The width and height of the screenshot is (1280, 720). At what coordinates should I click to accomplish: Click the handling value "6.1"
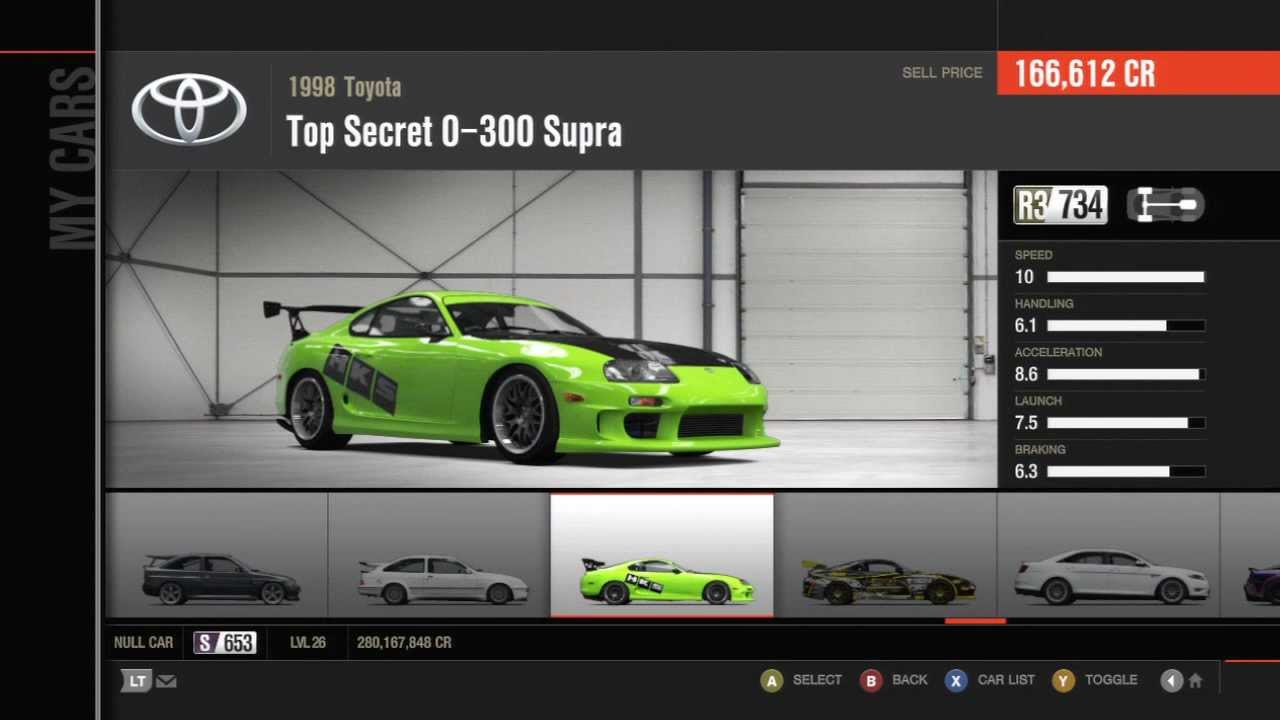[1026, 326]
